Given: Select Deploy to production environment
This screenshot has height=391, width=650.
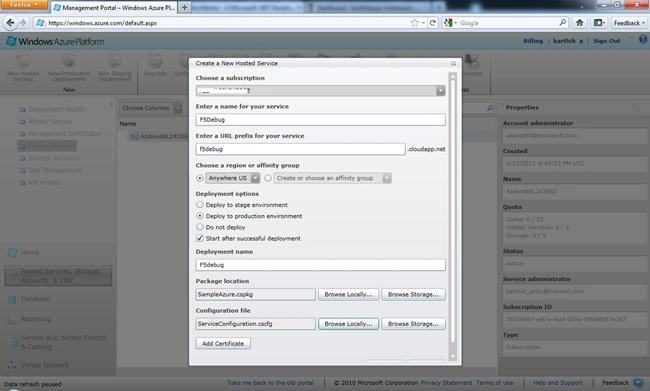Looking at the screenshot, I should 200,216.
